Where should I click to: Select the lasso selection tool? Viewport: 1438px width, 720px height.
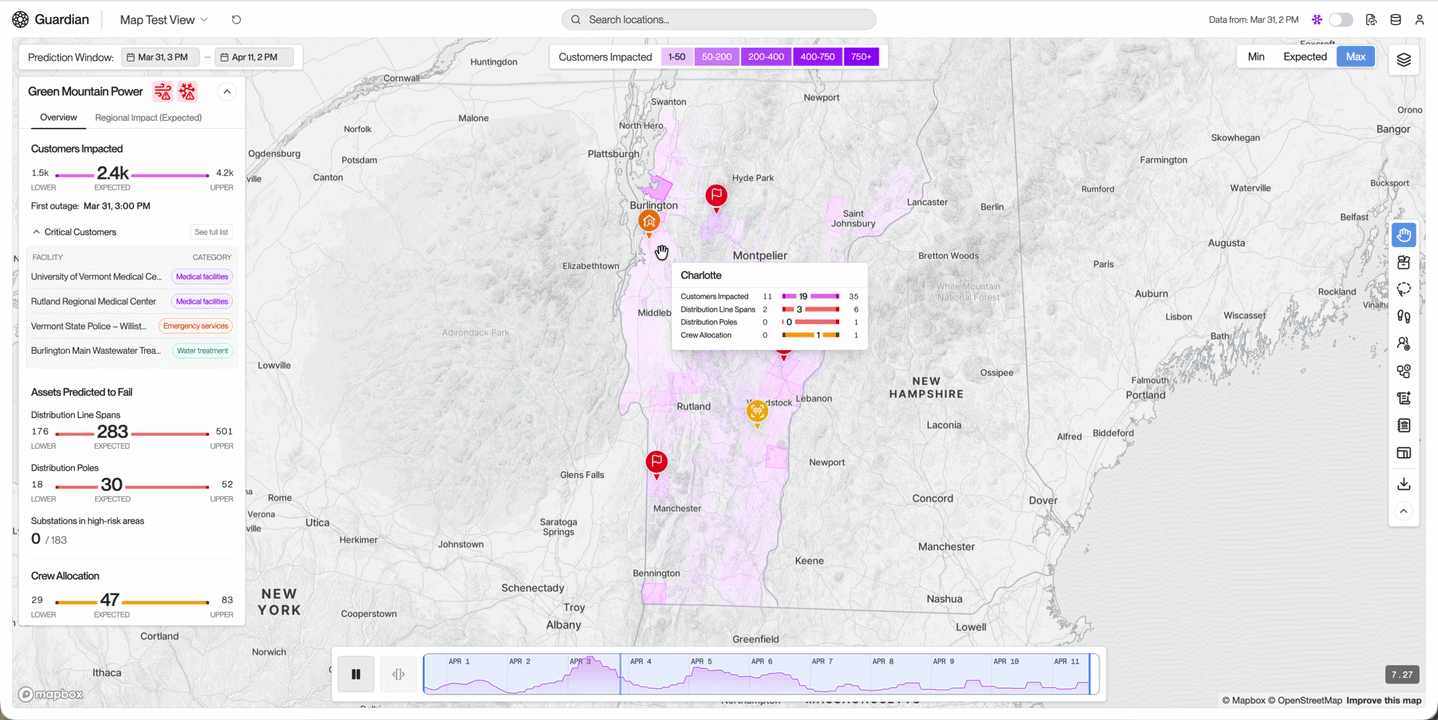[x=1404, y=290]
